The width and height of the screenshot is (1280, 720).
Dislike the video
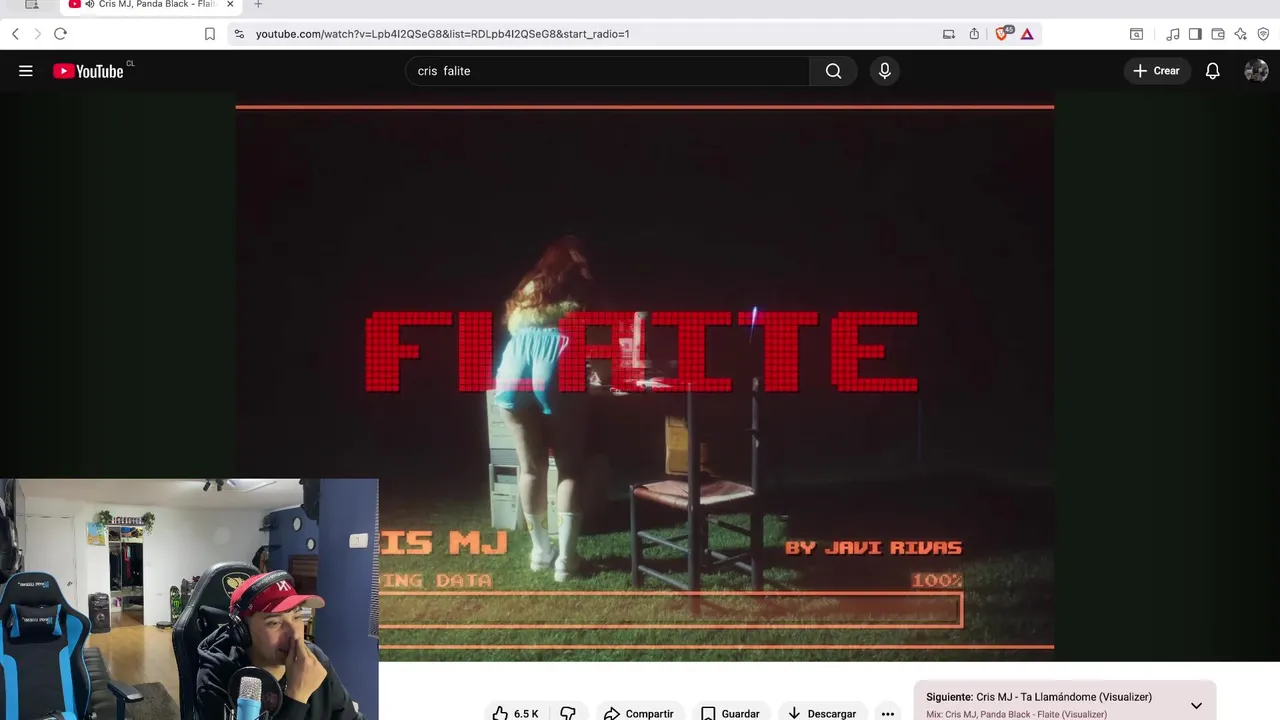click(568, 713)
